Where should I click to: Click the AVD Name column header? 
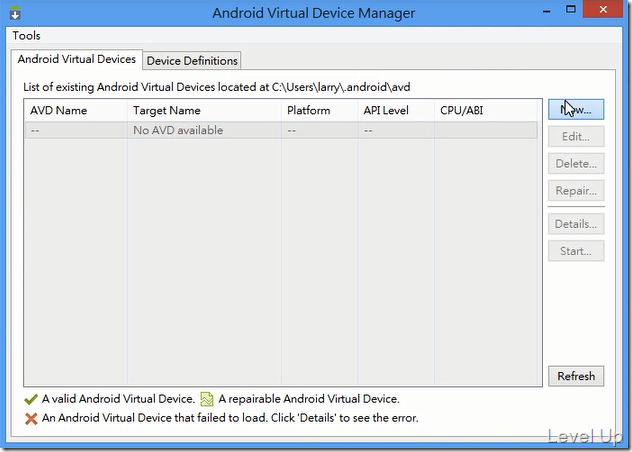[76, 110]
